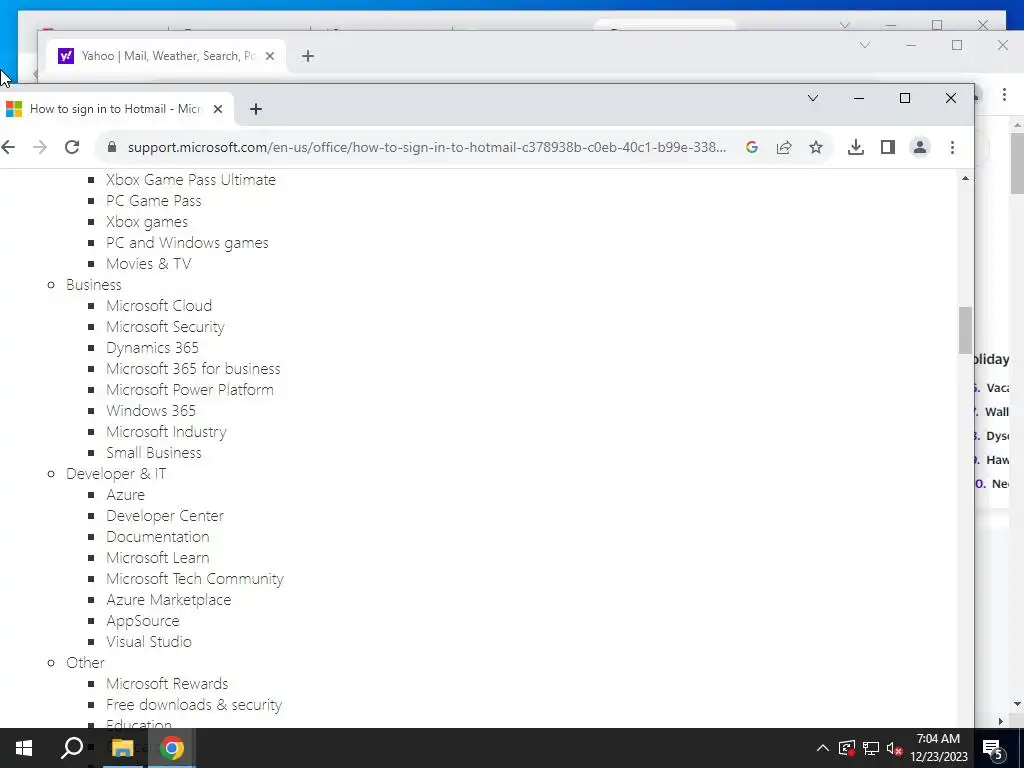Open Microsoft Cloud link
Screen dimensions: 1024x768
click(x=159, y=306)
